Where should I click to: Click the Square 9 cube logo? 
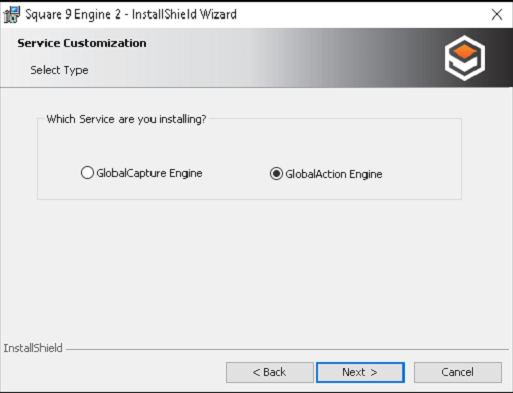(x=465, y=58)
